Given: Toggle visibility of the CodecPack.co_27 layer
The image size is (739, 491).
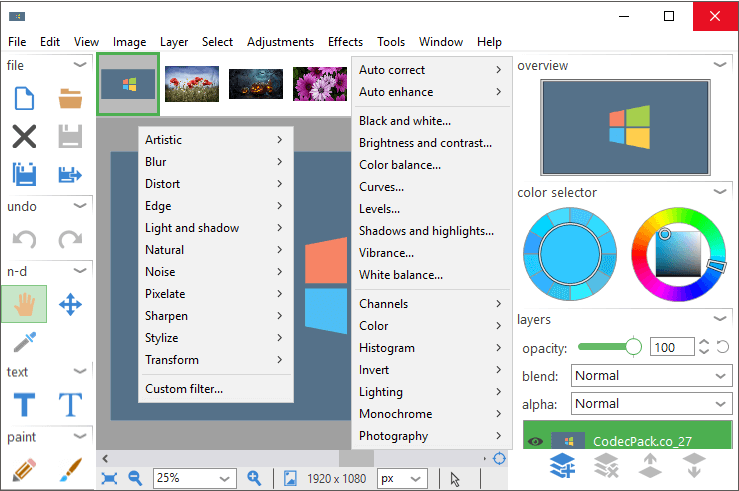Looking at the screenshot, I should pyautogui.click(x=536, y=440).
